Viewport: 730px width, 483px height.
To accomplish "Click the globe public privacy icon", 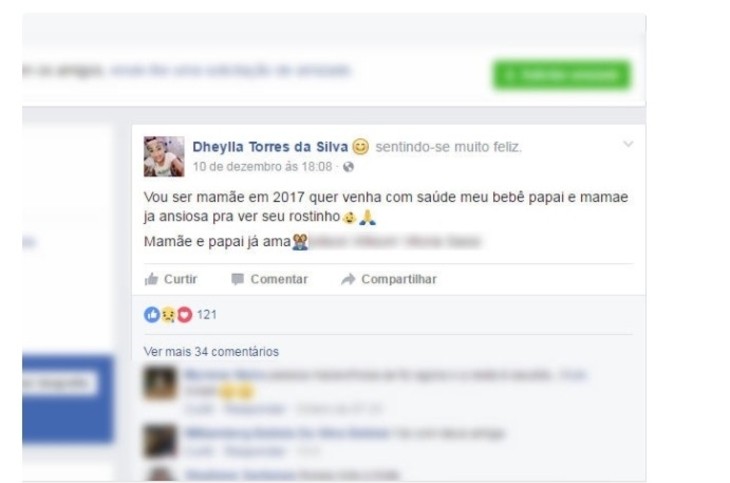I will coord(348,167).
